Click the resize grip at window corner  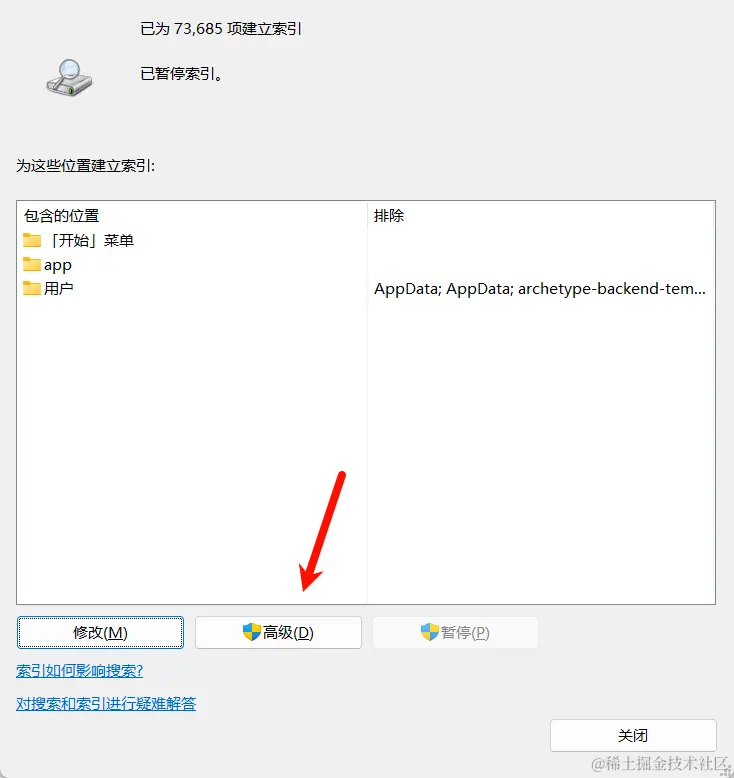click(726, 770)
